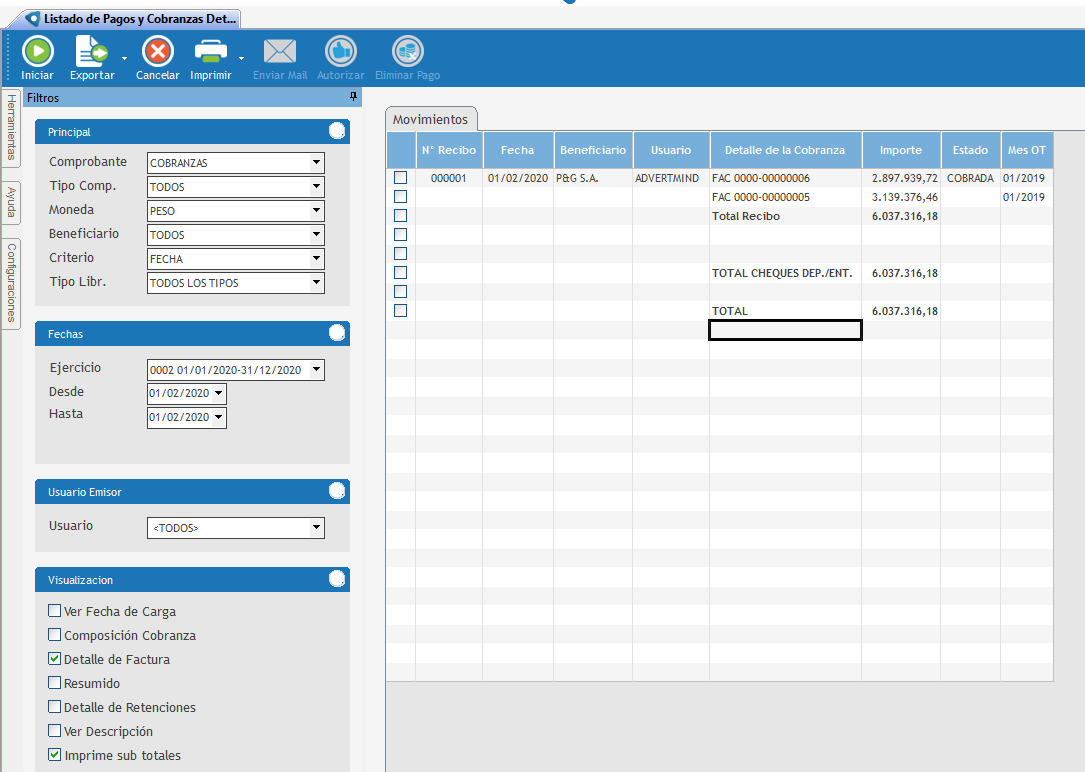Click the pin icon on Filtros panel
The image size is (1085, 772).
[x=353, y=97]
